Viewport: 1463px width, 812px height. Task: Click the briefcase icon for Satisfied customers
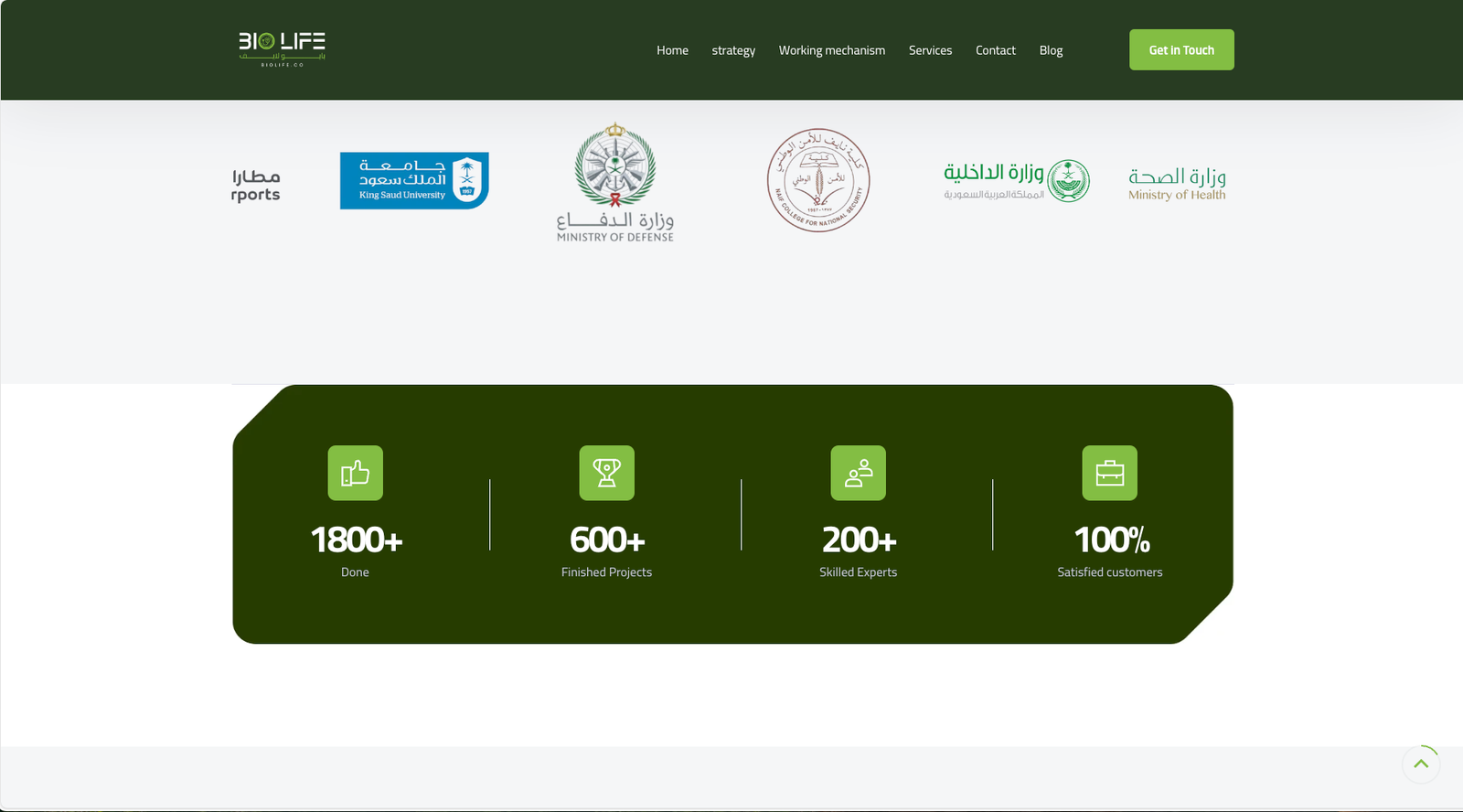point(1109,473)
